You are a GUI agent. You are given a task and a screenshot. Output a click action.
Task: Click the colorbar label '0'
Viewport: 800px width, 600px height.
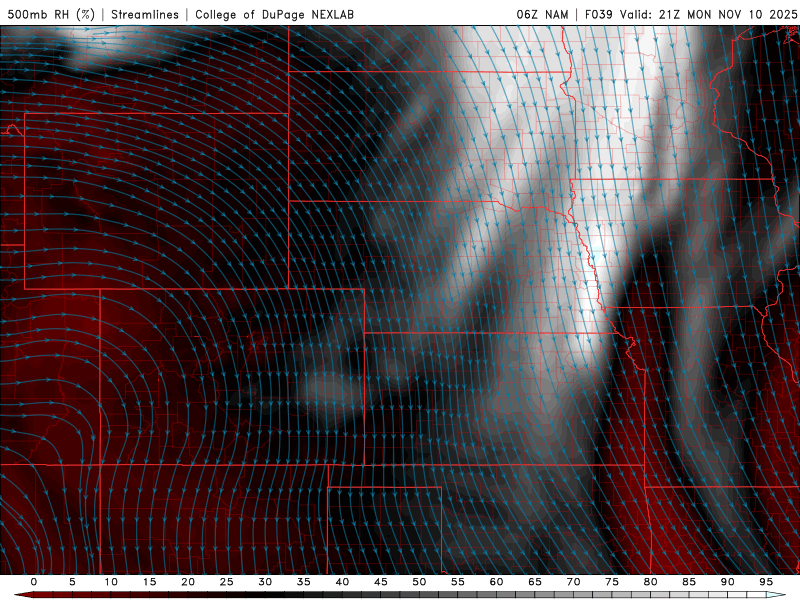click(34, 582)
